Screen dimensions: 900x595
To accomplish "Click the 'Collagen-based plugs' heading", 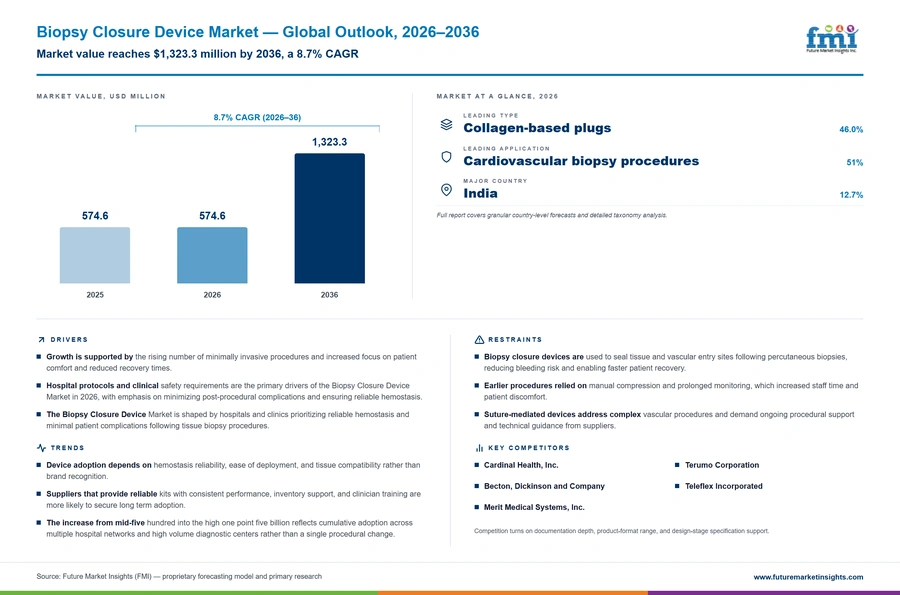I will pyautogui.click(x=537, y=128).
